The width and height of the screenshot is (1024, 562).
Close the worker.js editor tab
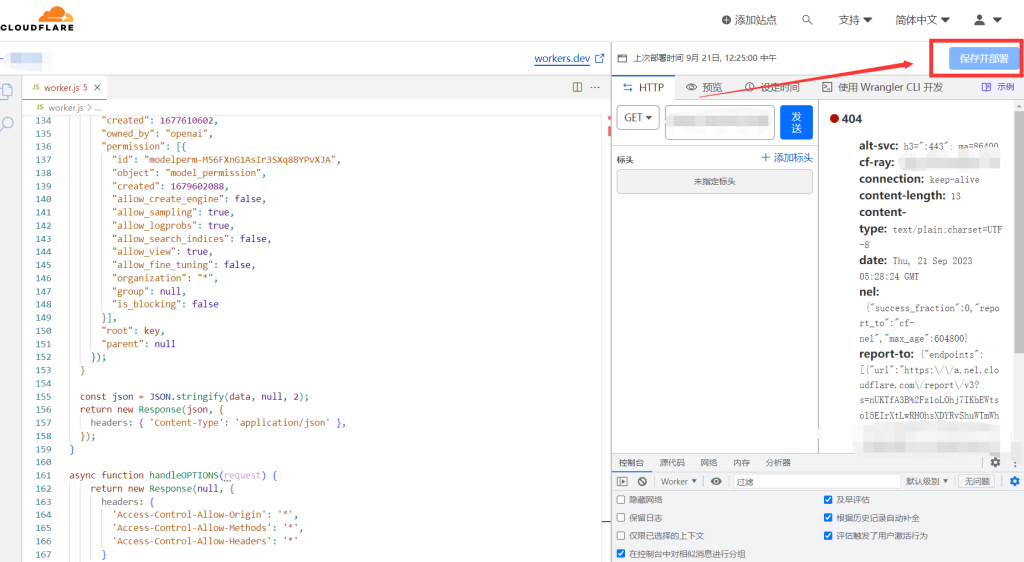97,88
